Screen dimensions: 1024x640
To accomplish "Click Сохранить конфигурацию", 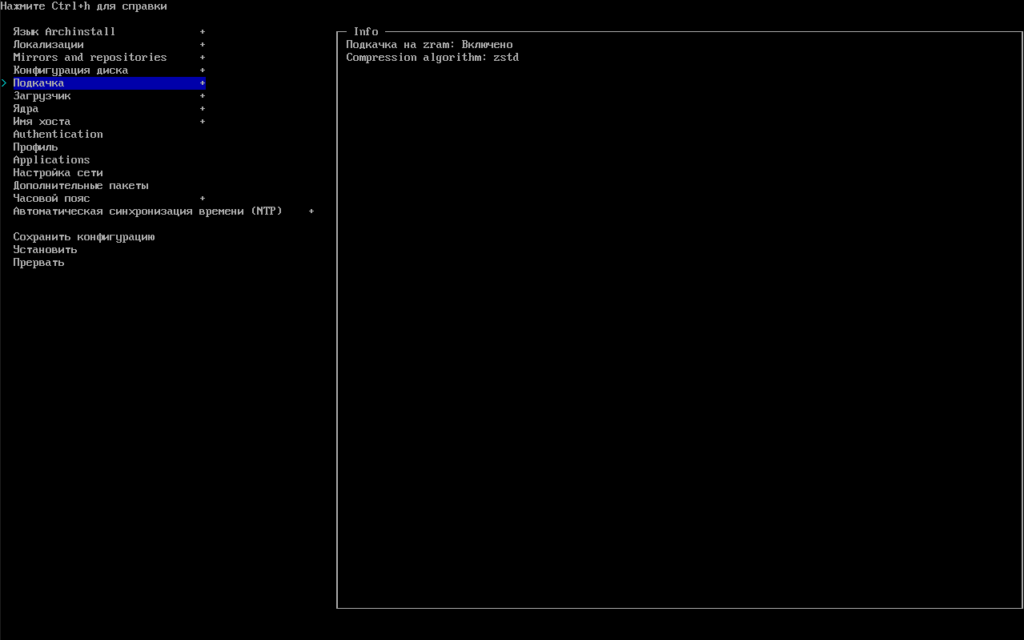I will tap(83, 237).
